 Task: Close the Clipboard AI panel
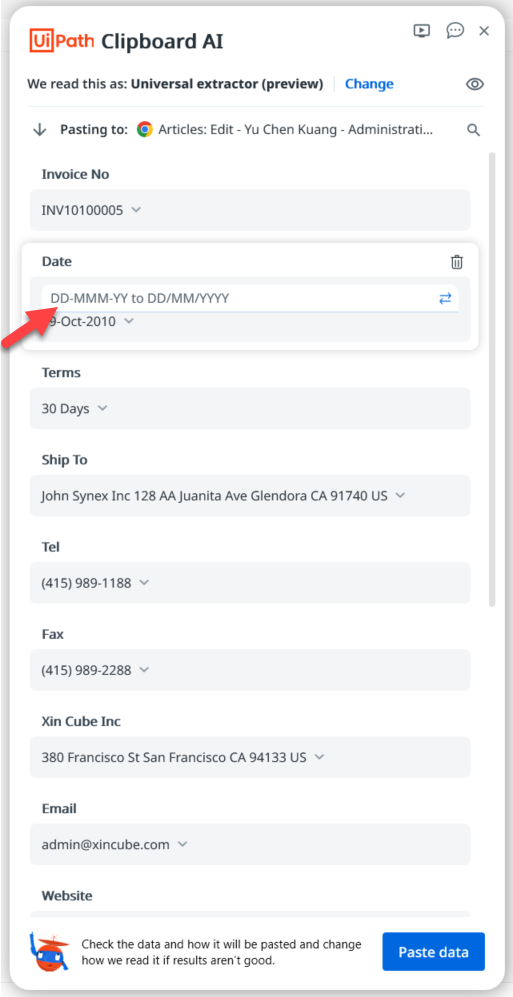click(484, 31)
